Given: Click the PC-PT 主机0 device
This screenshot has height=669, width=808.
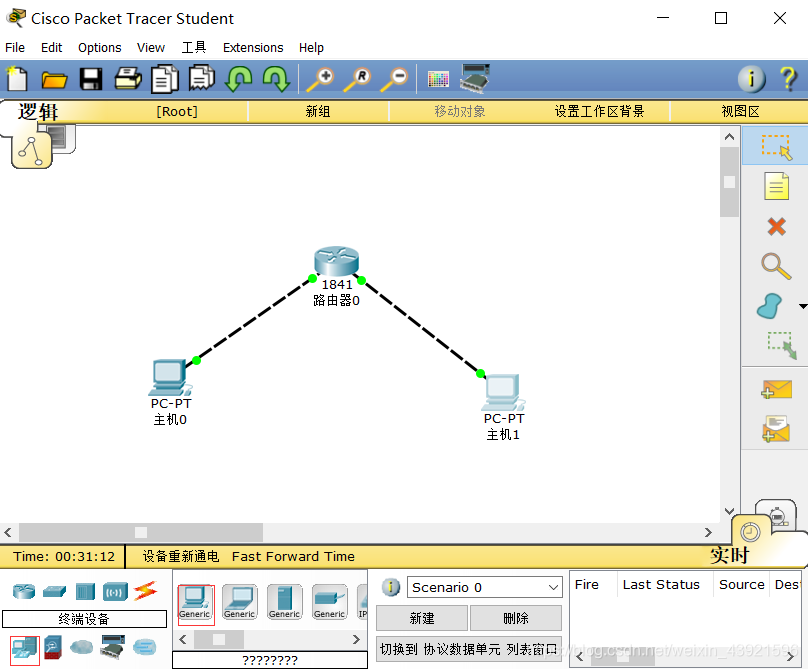Looking at the screenshot, I should [x=171, y=378].
